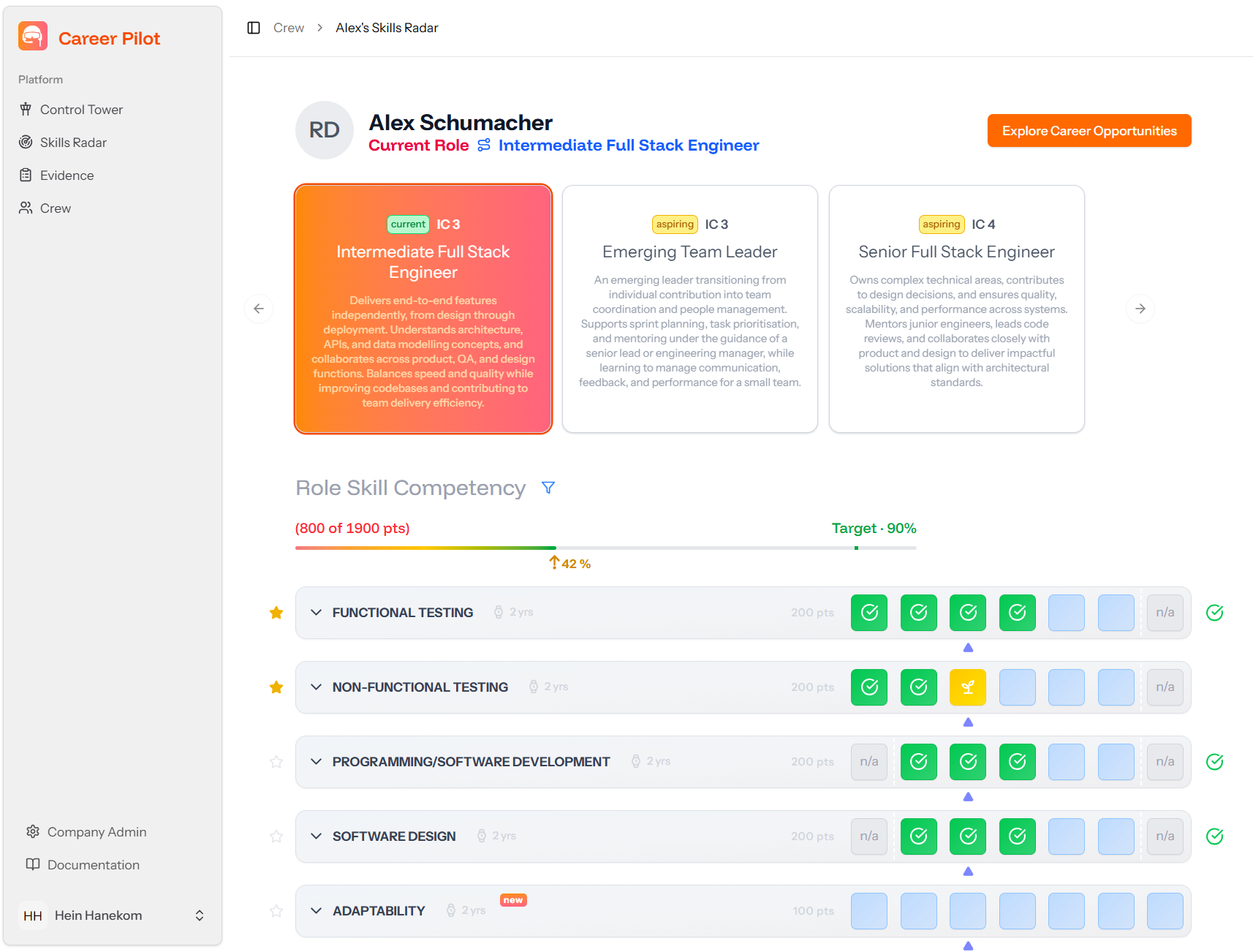Open the Company Admin menu item

tap(96, 831)
